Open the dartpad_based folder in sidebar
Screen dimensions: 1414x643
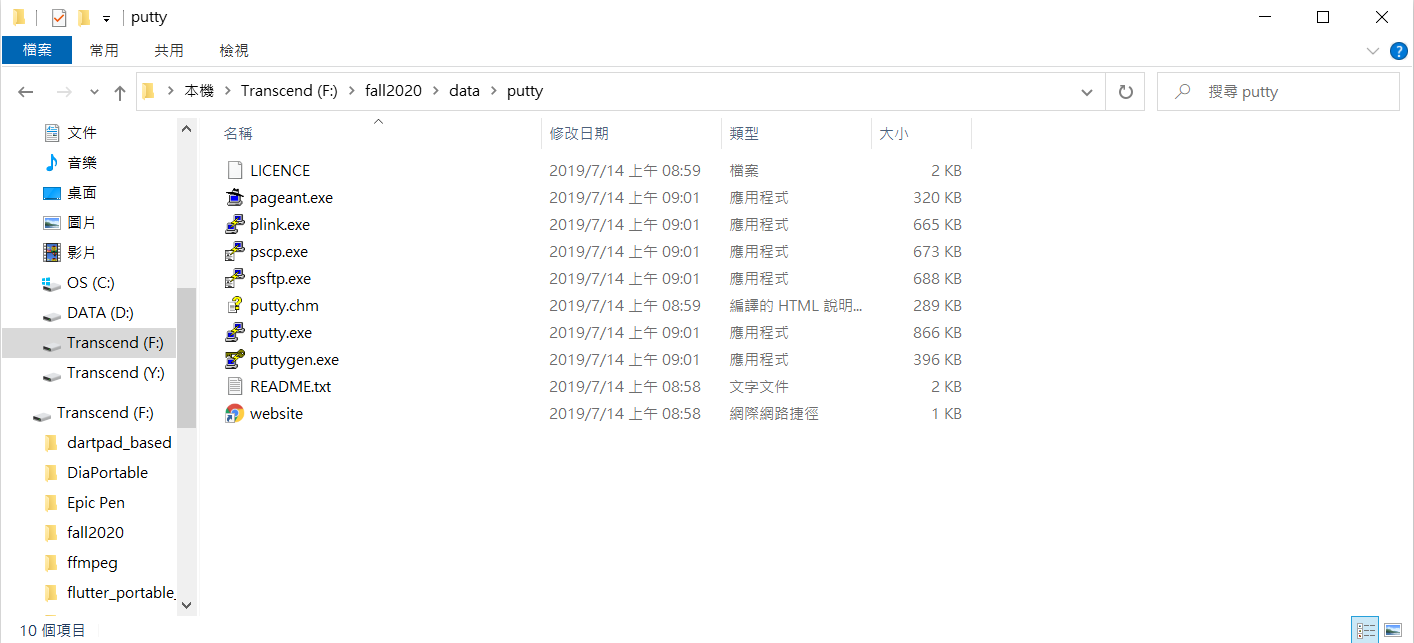(x=119, y=443)
